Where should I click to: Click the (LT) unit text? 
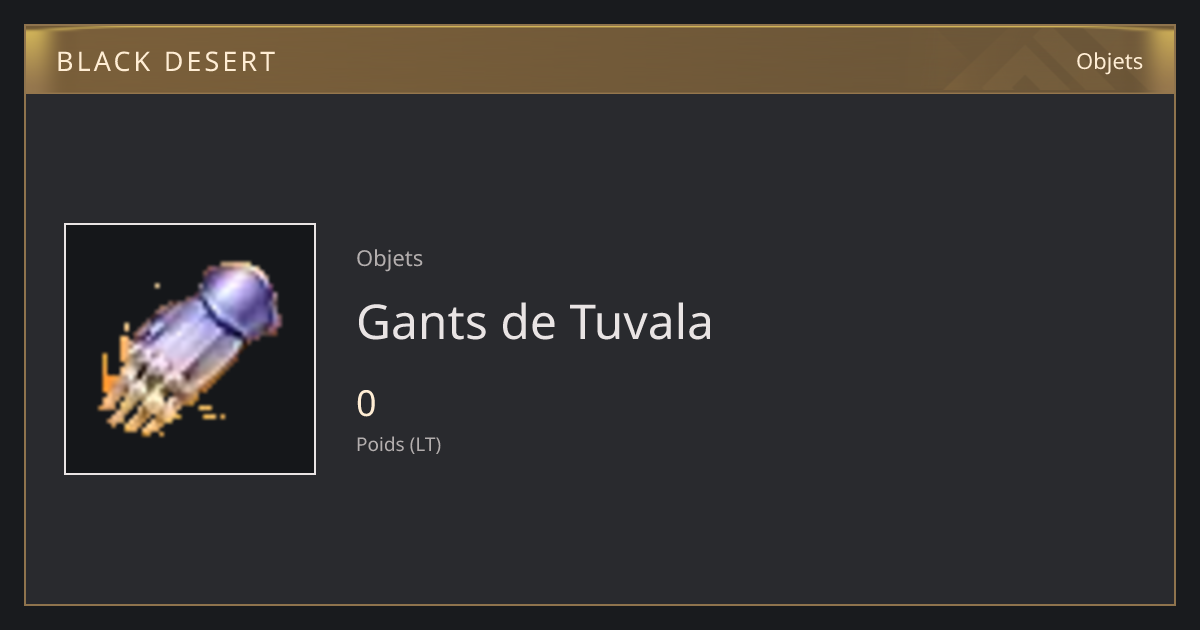tap(425, 444)
